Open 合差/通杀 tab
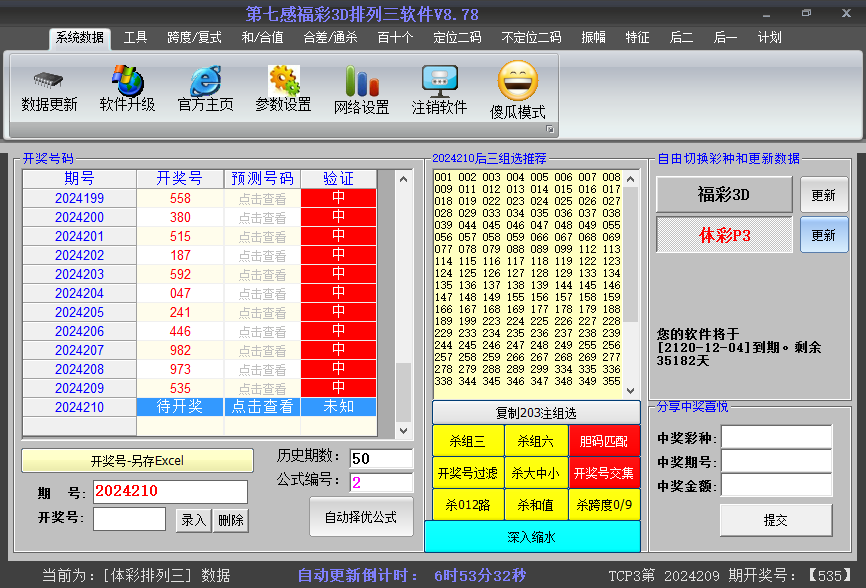Screen dimensions: 866x588 pos(330,38)
